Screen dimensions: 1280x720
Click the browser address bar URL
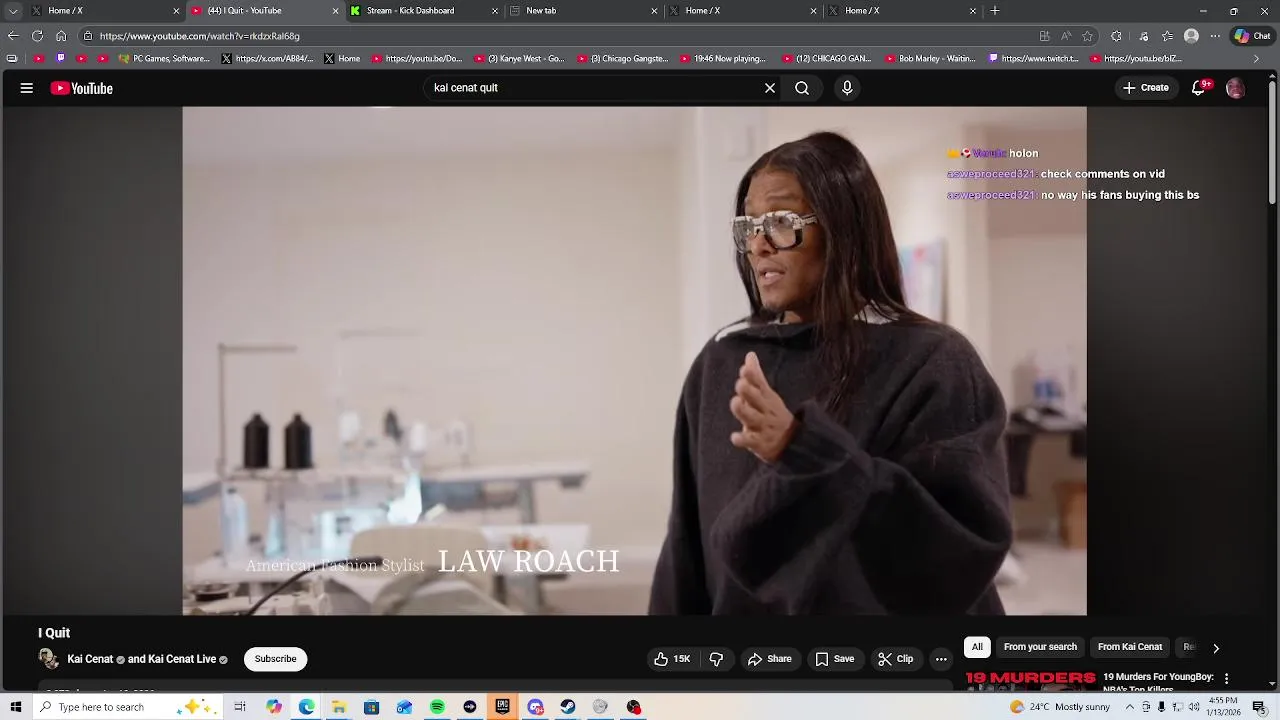(x=199, y=36)
